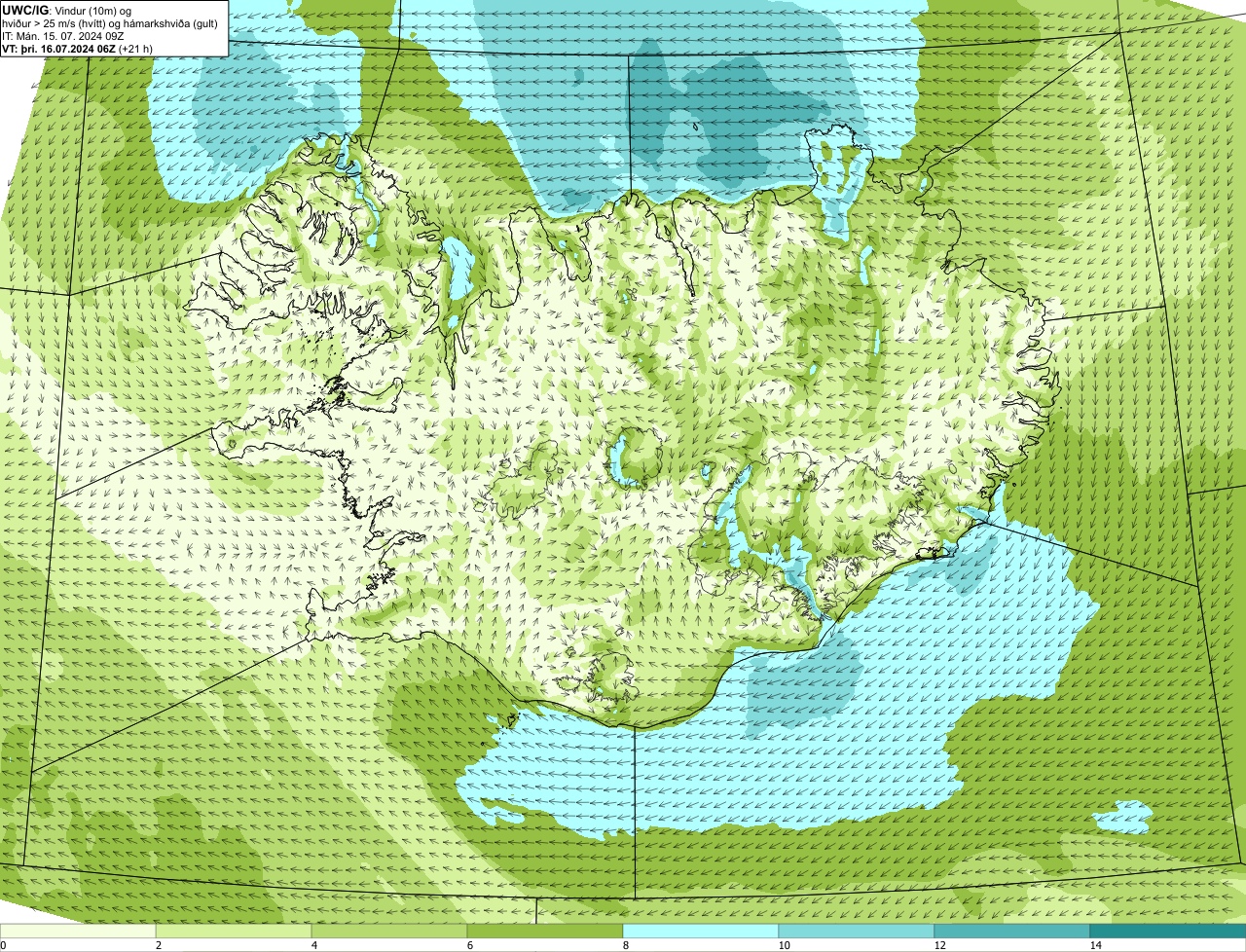
Task: Click the 12–14 m/s teal legend segment
Action: pyautogui.click(x=1012, y=931)
